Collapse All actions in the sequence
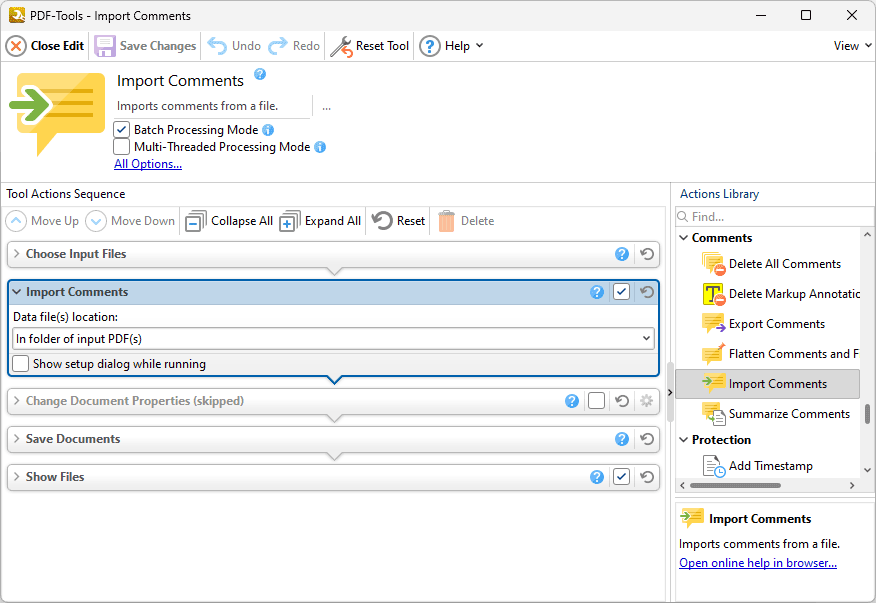Image resolution: width=876 pixels, height=603 pixels. (x=228, y=221)
